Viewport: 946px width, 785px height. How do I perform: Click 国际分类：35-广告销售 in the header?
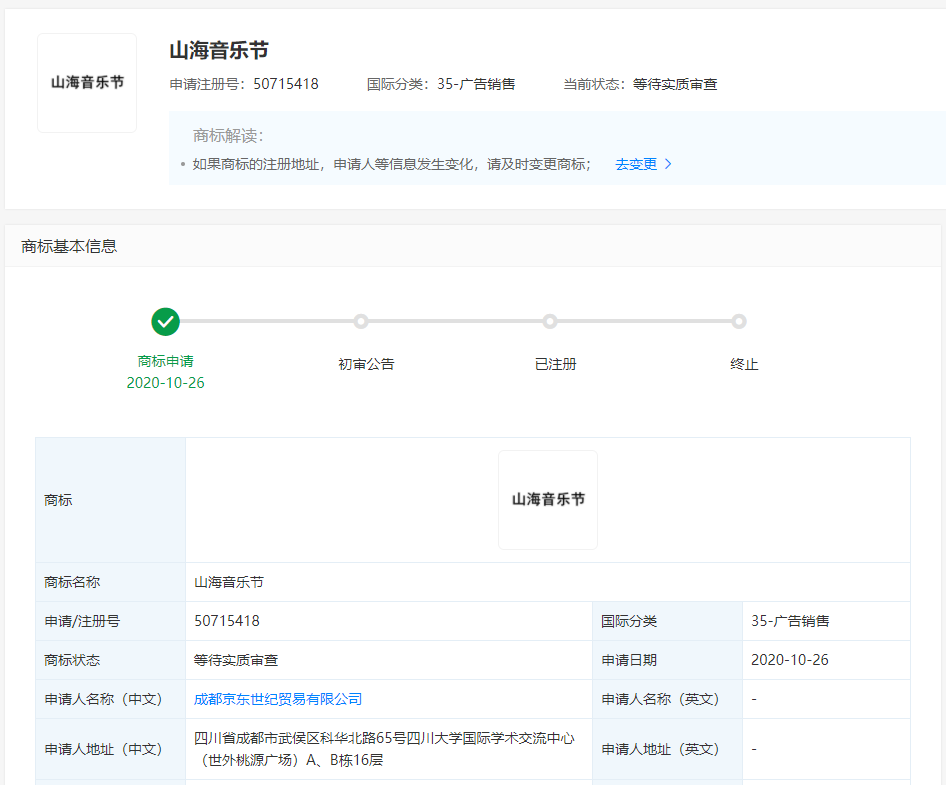point(441,84)
